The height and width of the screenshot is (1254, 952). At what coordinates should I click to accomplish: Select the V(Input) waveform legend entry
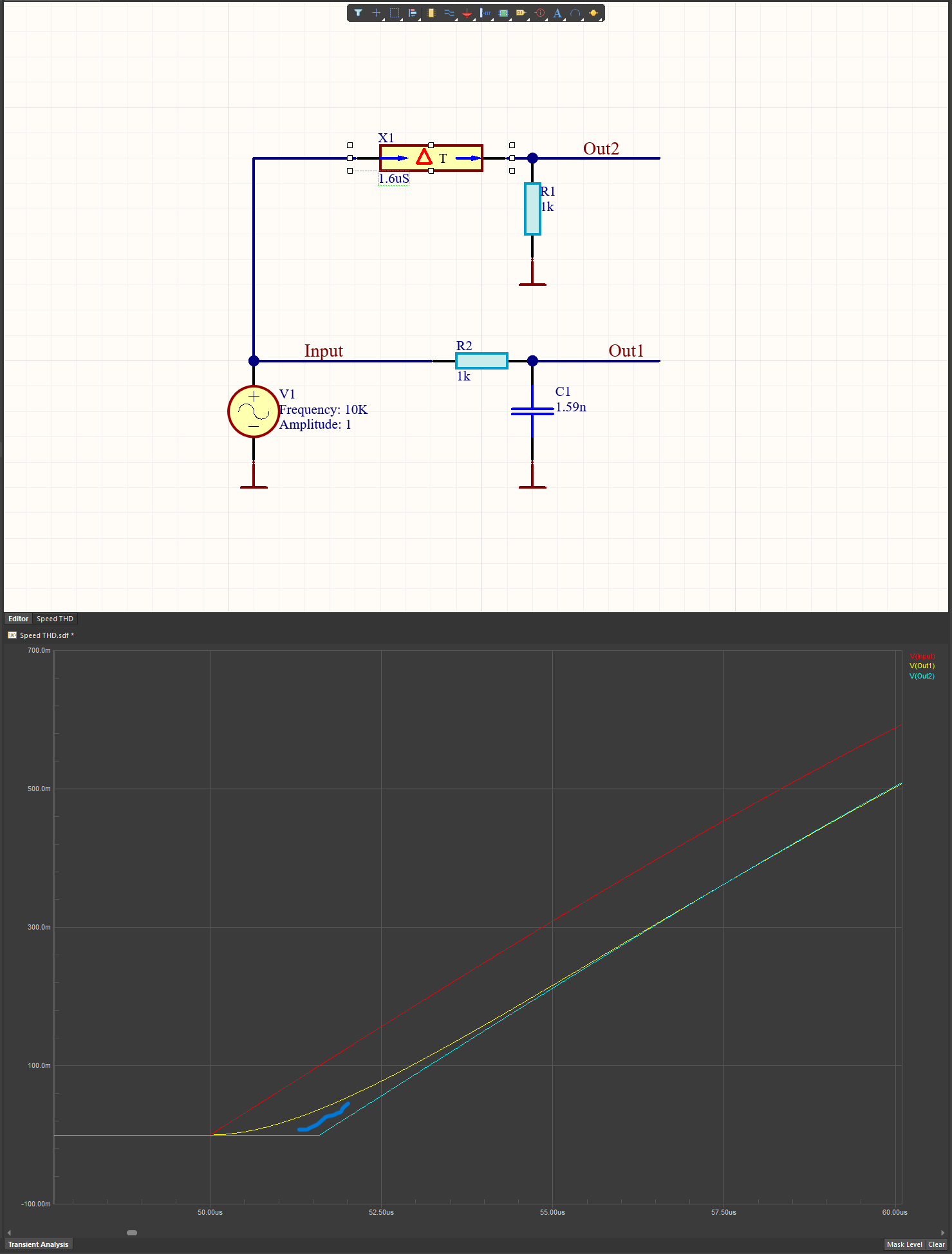tap(922, 656)
